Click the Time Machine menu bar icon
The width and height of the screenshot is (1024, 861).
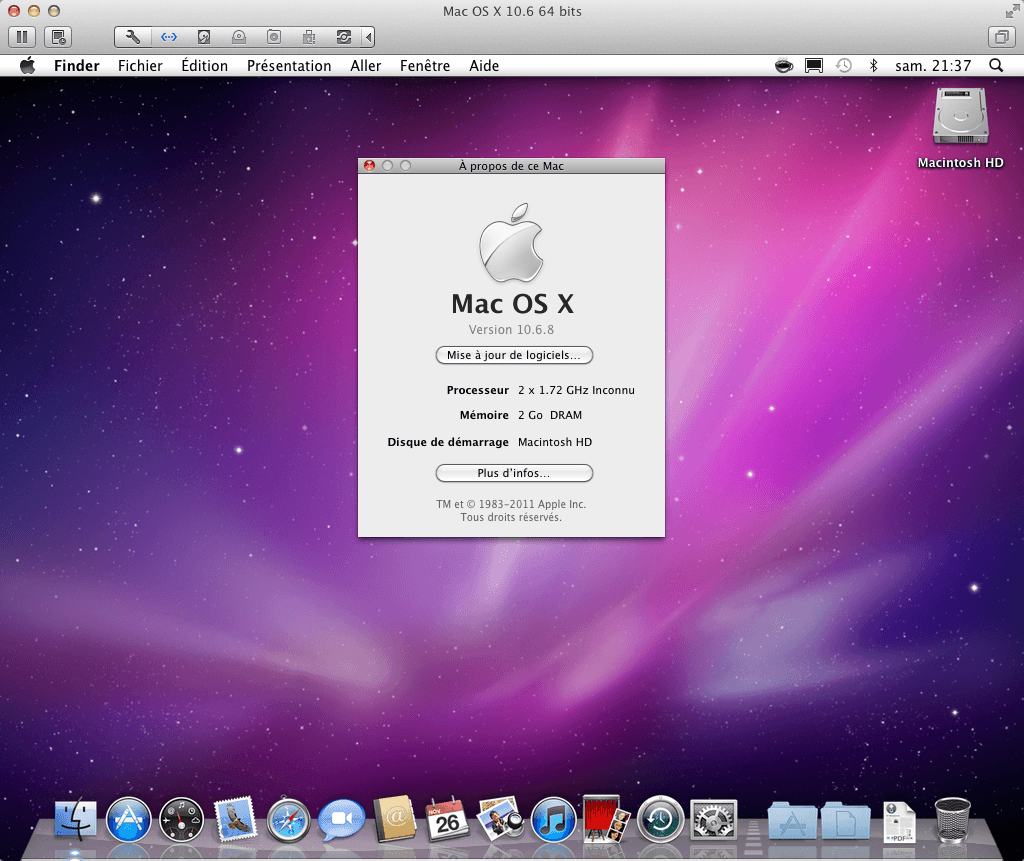[x=844, y=65]
